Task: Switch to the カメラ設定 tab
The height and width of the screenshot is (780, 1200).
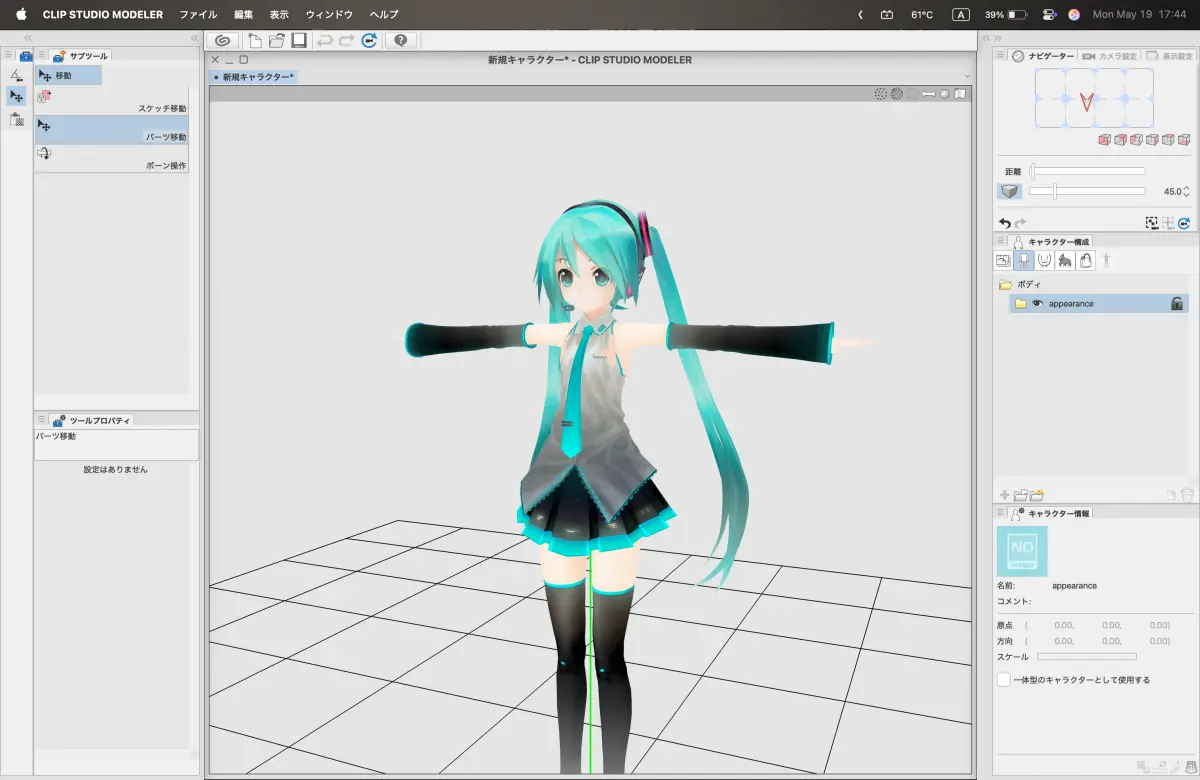Action: pyautogui.click(x=1110, y=56)
